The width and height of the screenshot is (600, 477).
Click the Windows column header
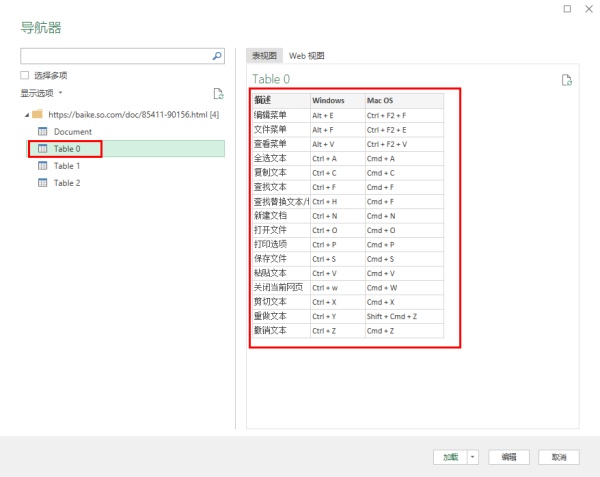338,100
